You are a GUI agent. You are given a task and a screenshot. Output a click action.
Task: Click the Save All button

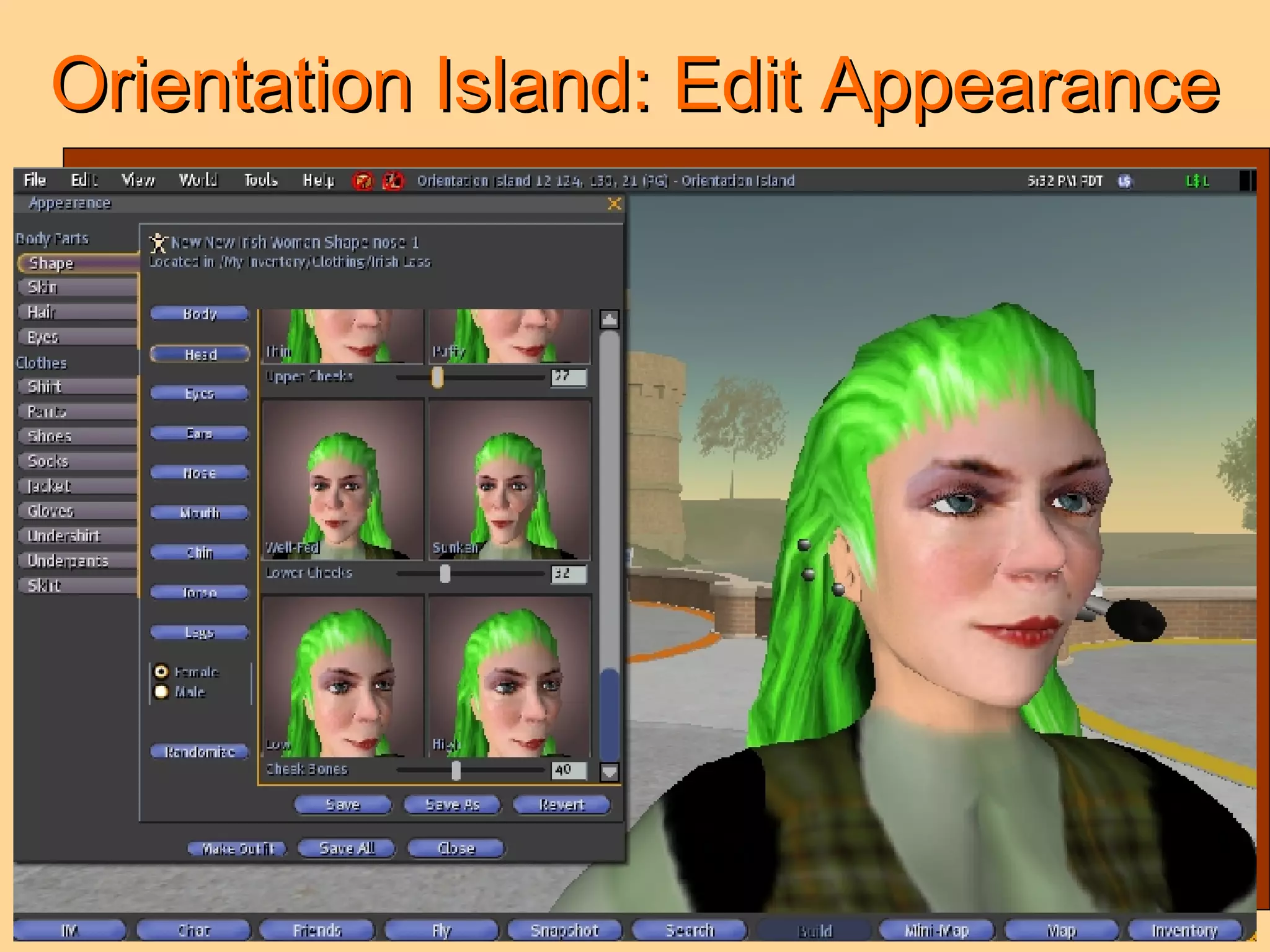[x=347, y=848]
